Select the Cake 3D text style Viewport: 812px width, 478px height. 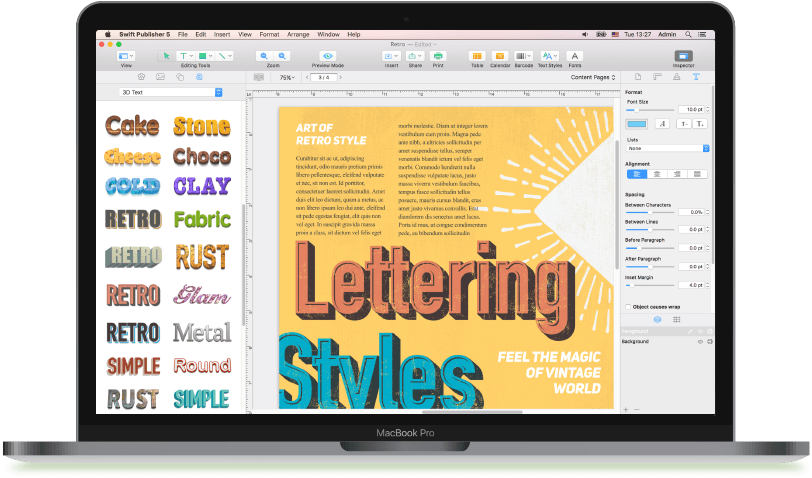point(133,126)
